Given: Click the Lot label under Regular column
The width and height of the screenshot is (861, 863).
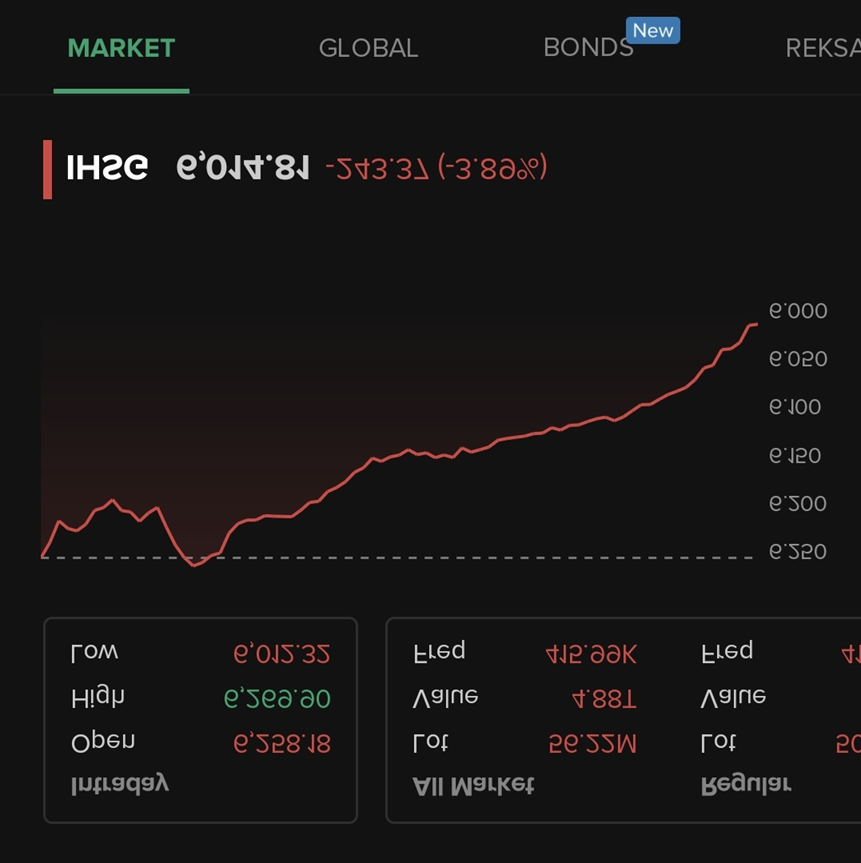Looking at the screenshot, I should click(x=718, y=742).
